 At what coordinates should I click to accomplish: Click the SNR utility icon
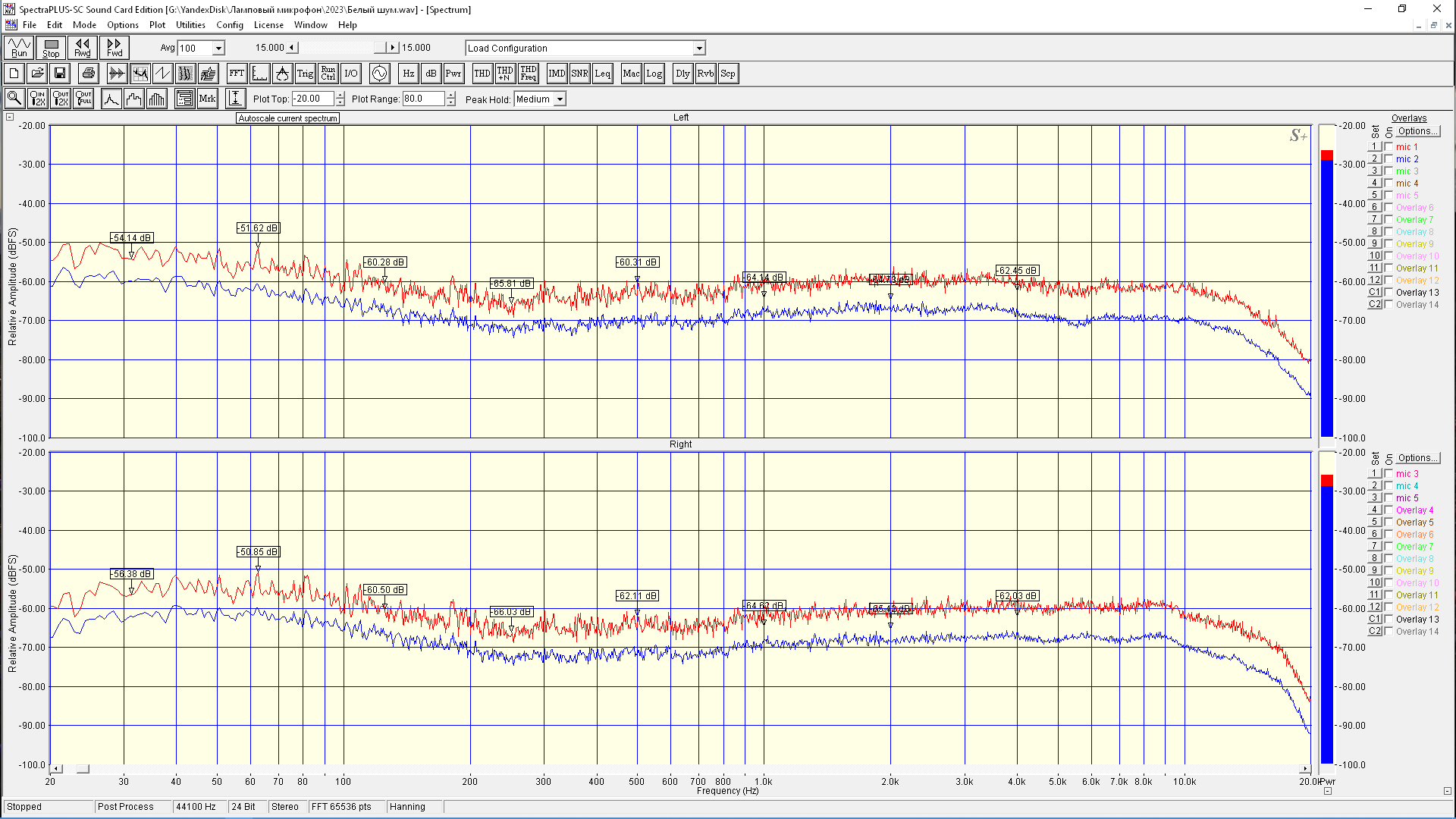point(579,74)
